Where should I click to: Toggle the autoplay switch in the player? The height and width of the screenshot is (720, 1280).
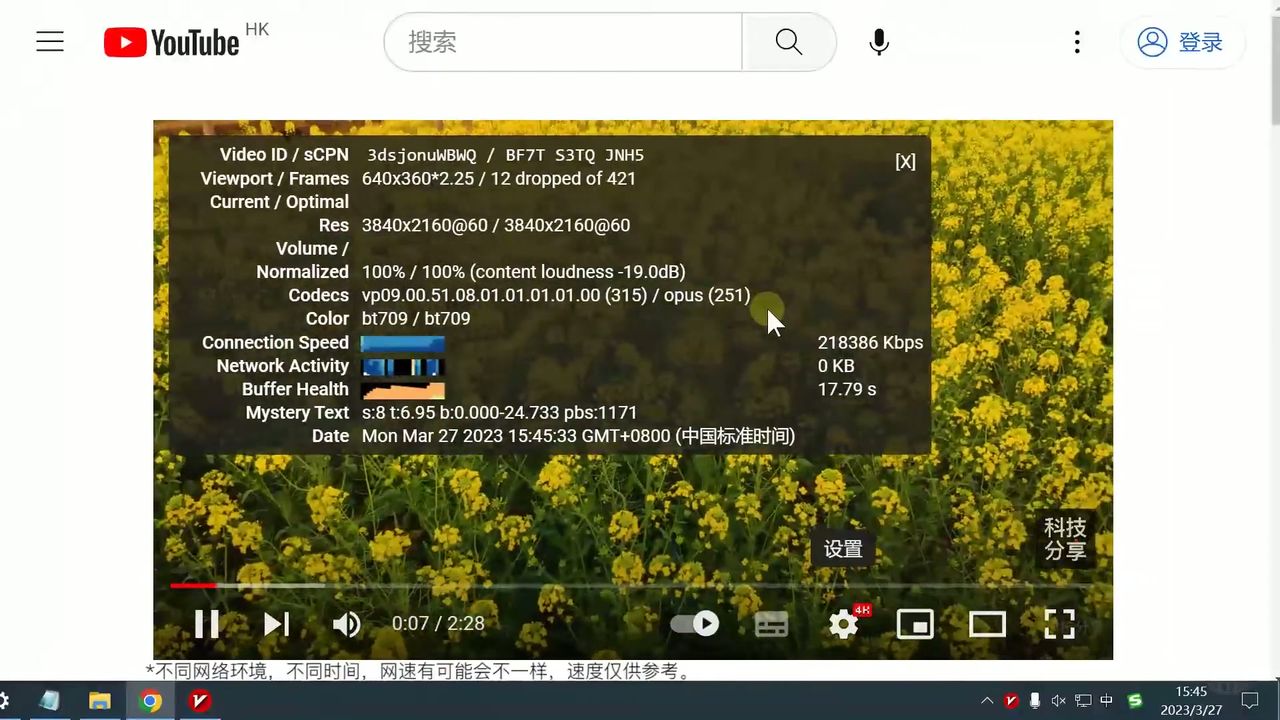pos(694,623)
